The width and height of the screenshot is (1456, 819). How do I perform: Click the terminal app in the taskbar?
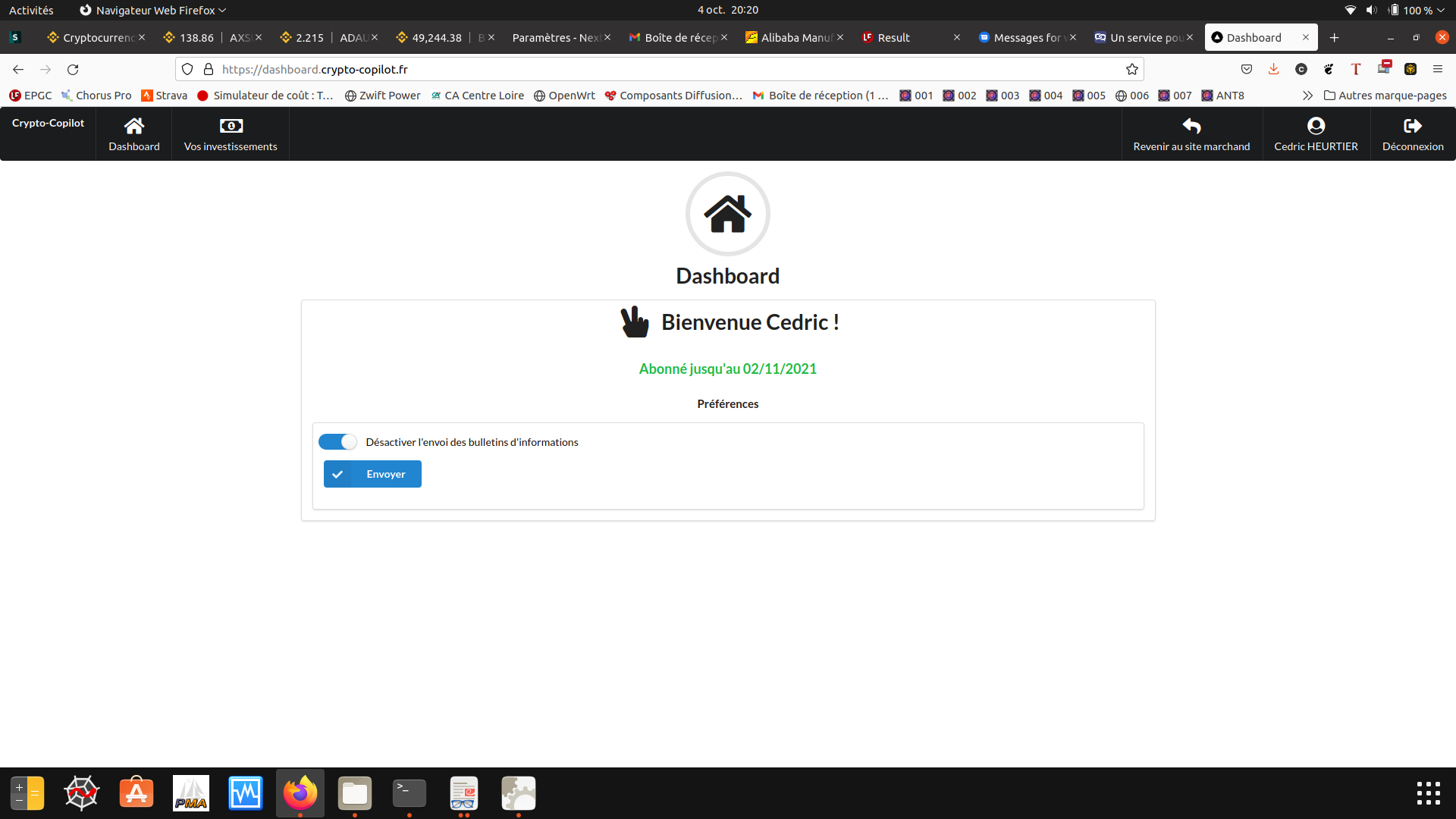click(410, 793)
